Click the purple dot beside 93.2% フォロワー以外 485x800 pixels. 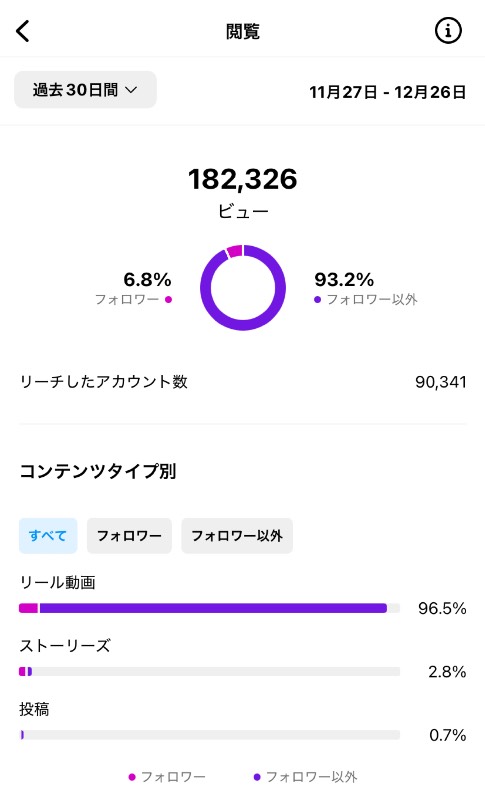pyautogui.click(x=317, y=299)
